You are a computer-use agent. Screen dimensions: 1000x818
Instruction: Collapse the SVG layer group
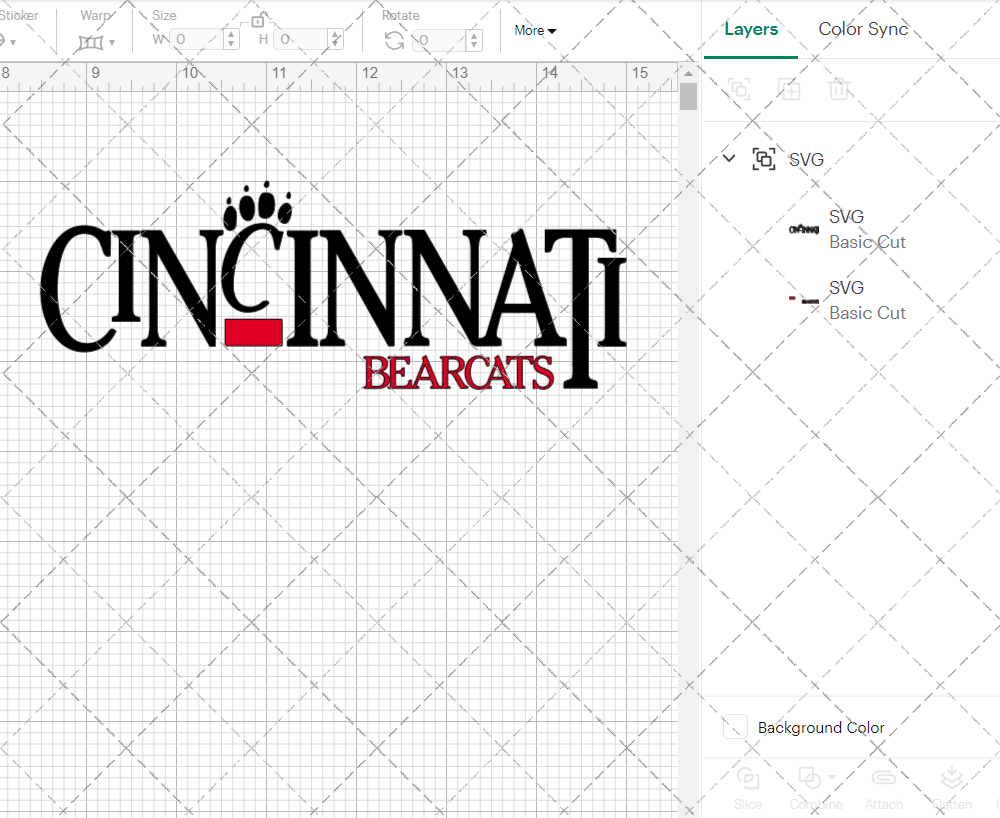(729, 158)
